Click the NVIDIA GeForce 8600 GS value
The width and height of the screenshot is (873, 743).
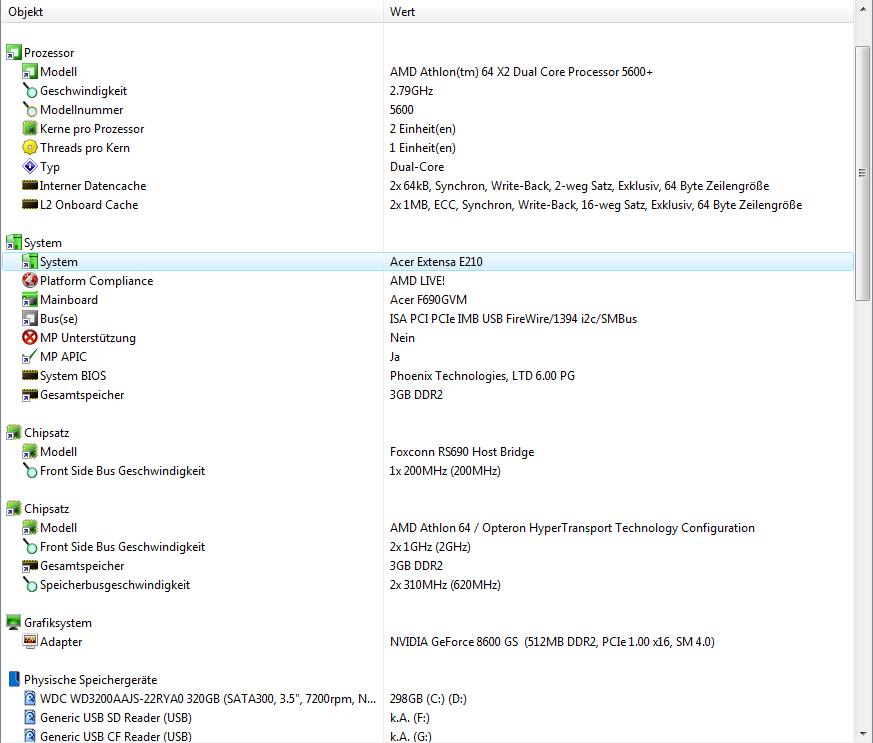(x=552, y=642)
